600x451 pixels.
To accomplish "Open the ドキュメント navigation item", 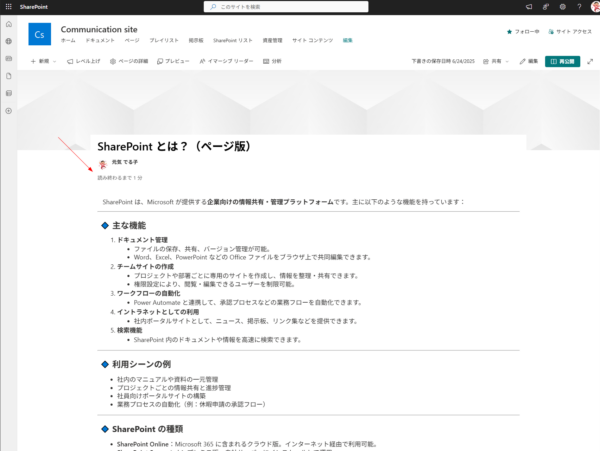I will [100, 41].
